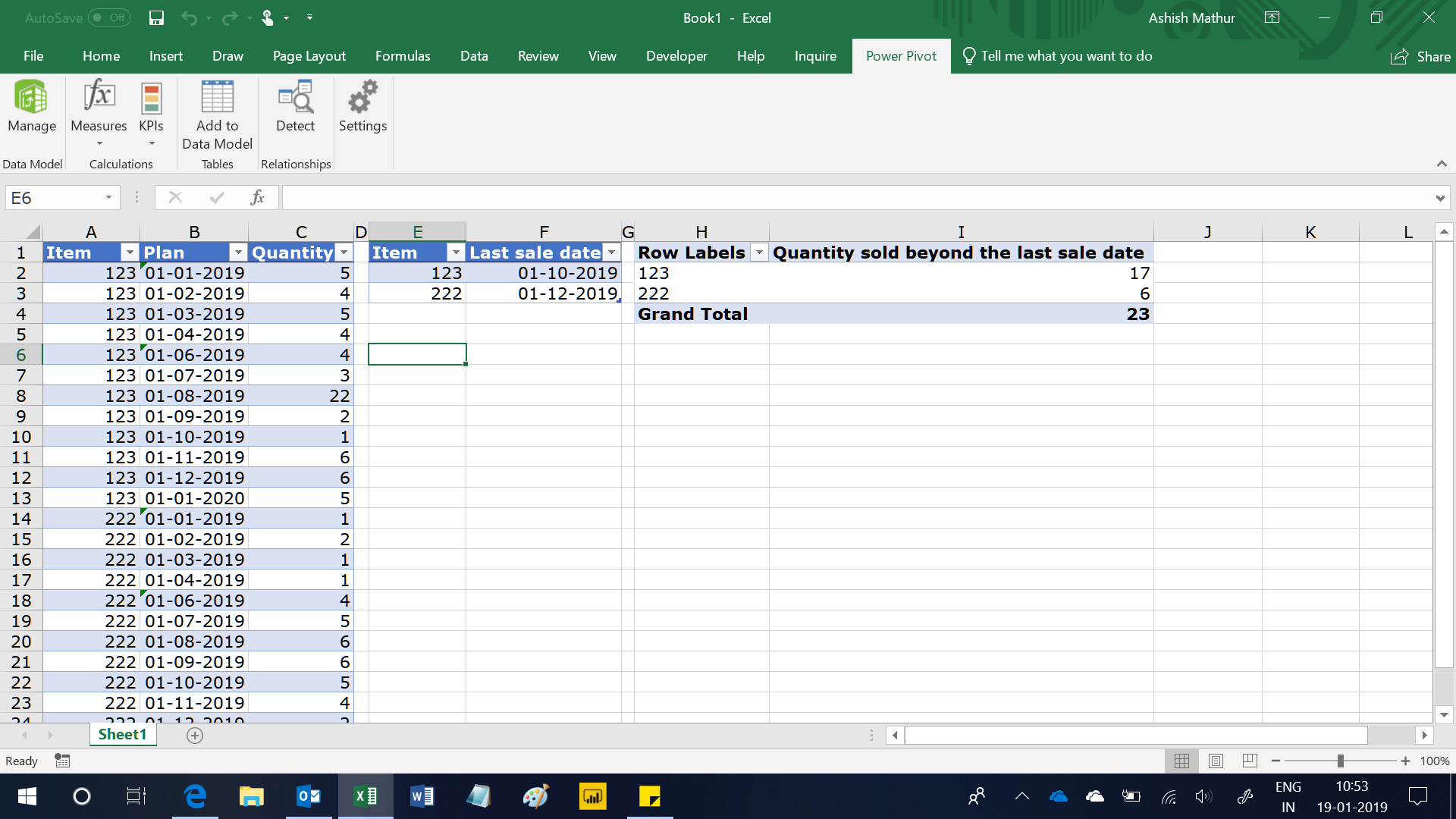Expand the Name Box dropdown
The image size is (1456, 819).
coord(108,198)
